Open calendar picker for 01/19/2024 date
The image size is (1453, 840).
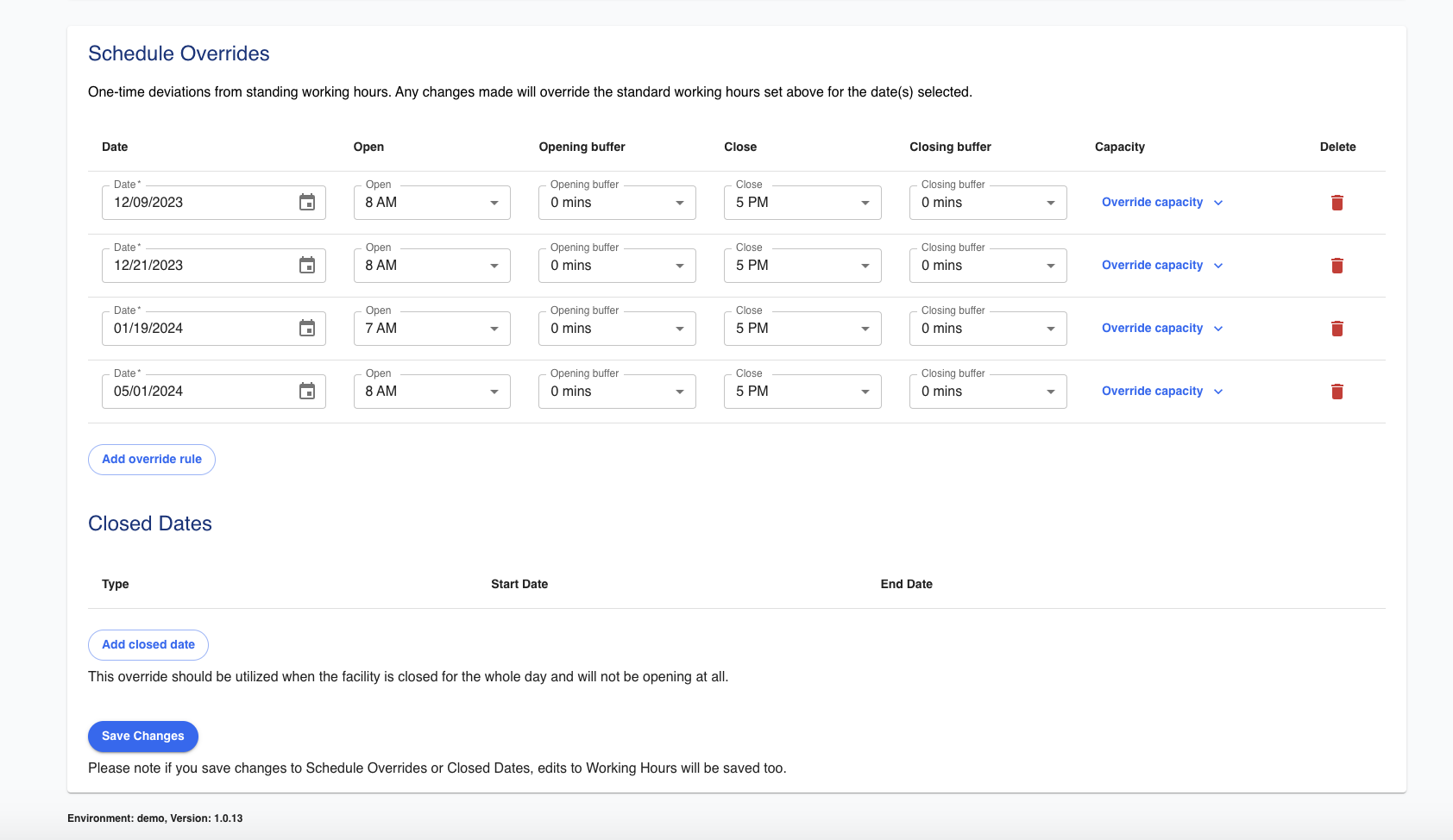307,329
